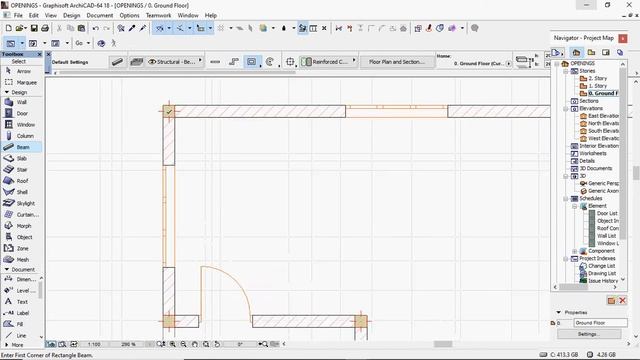Screen dimensions: 640x360
Task: Open the 2. Story floor plan
Action: point(598,78)
